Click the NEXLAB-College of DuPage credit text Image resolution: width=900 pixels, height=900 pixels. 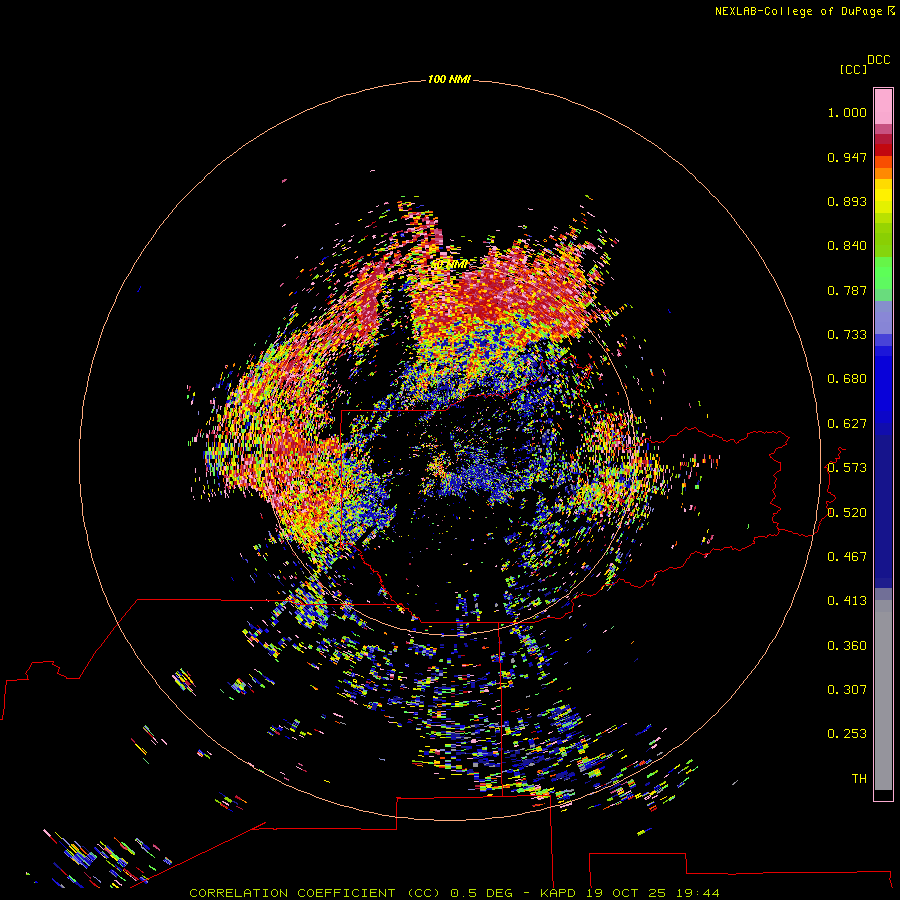(798, 11)
